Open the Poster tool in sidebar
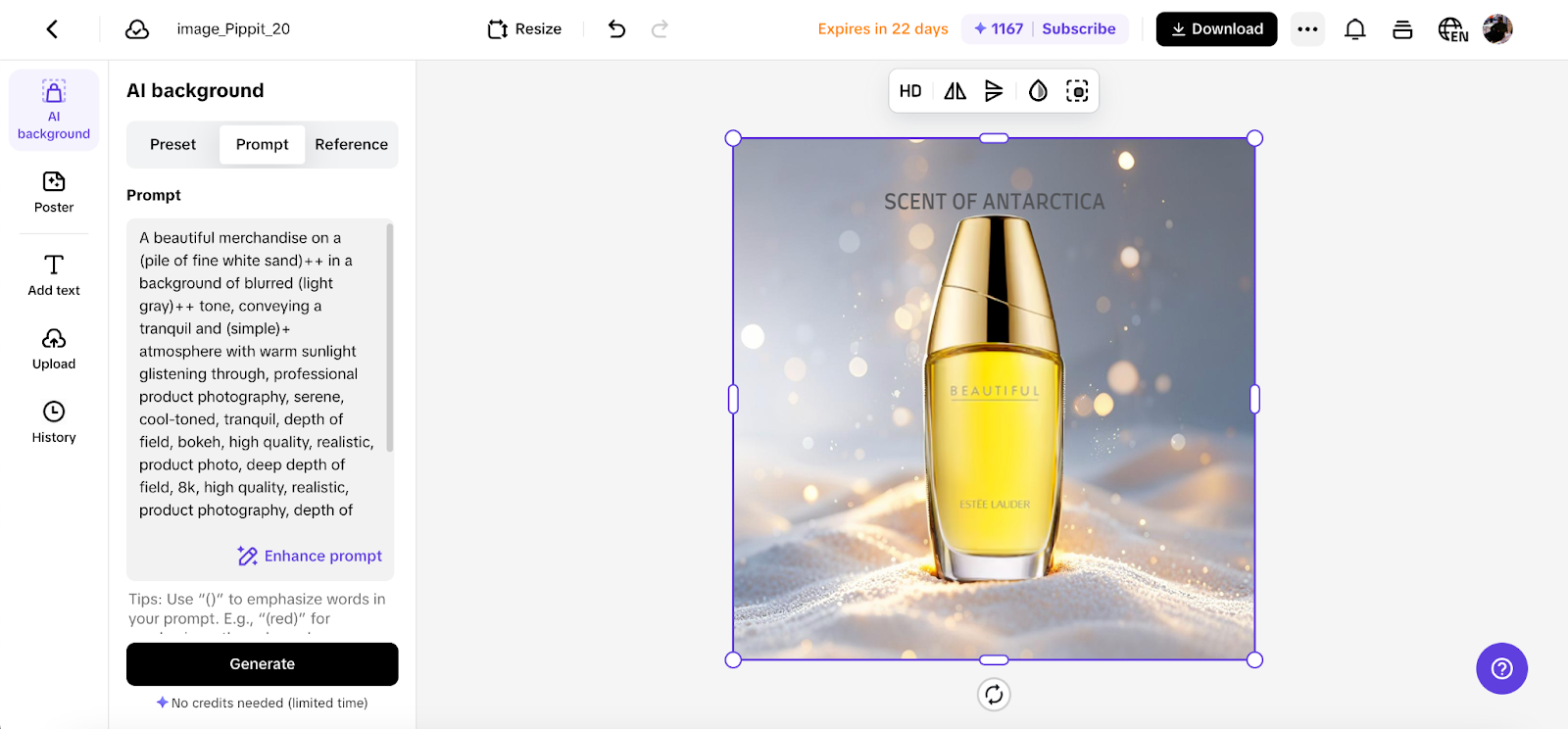 click(54, 192)
